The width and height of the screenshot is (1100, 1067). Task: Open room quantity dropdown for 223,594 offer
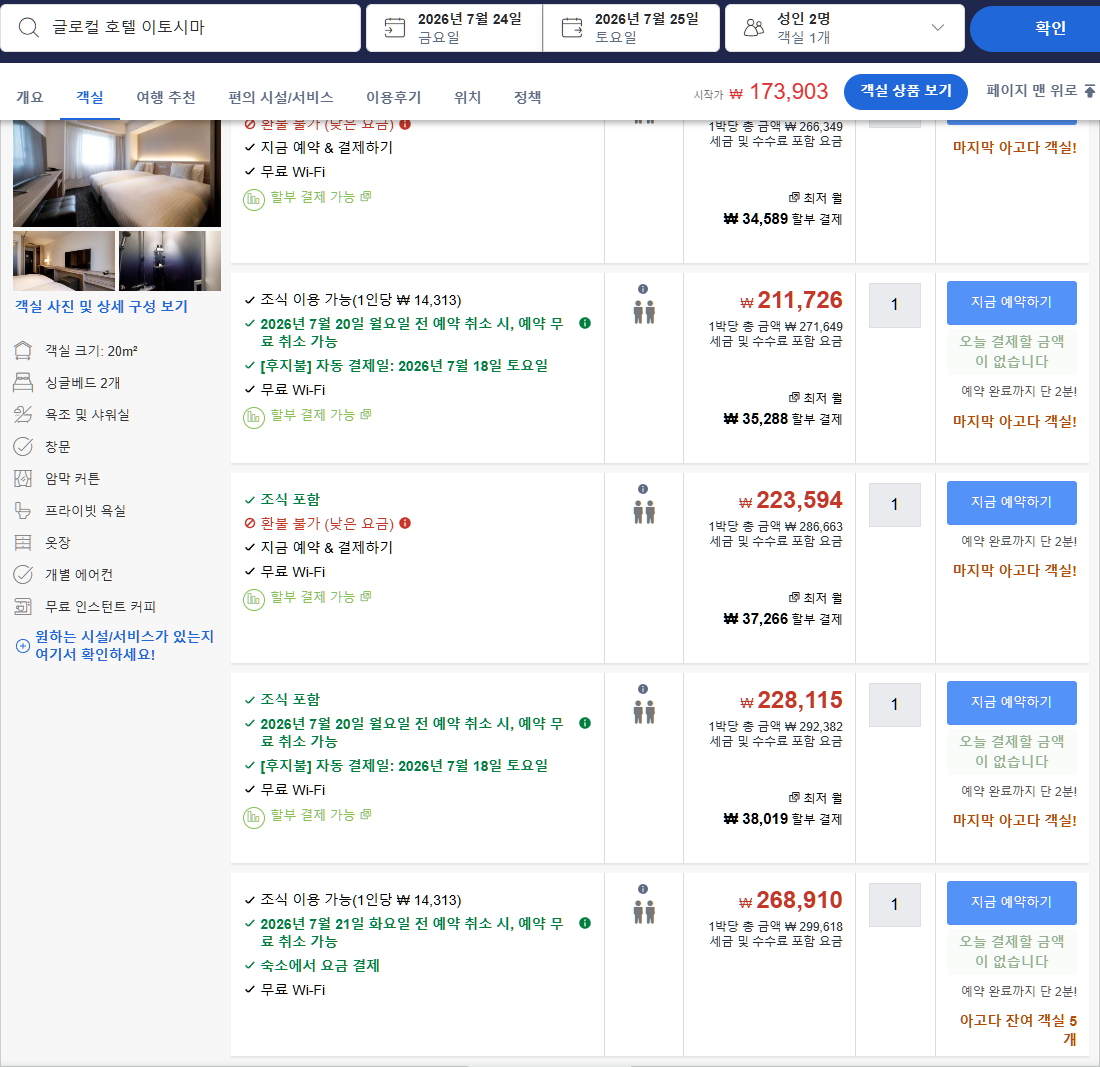pyautogui.click(x=894, y=504)
